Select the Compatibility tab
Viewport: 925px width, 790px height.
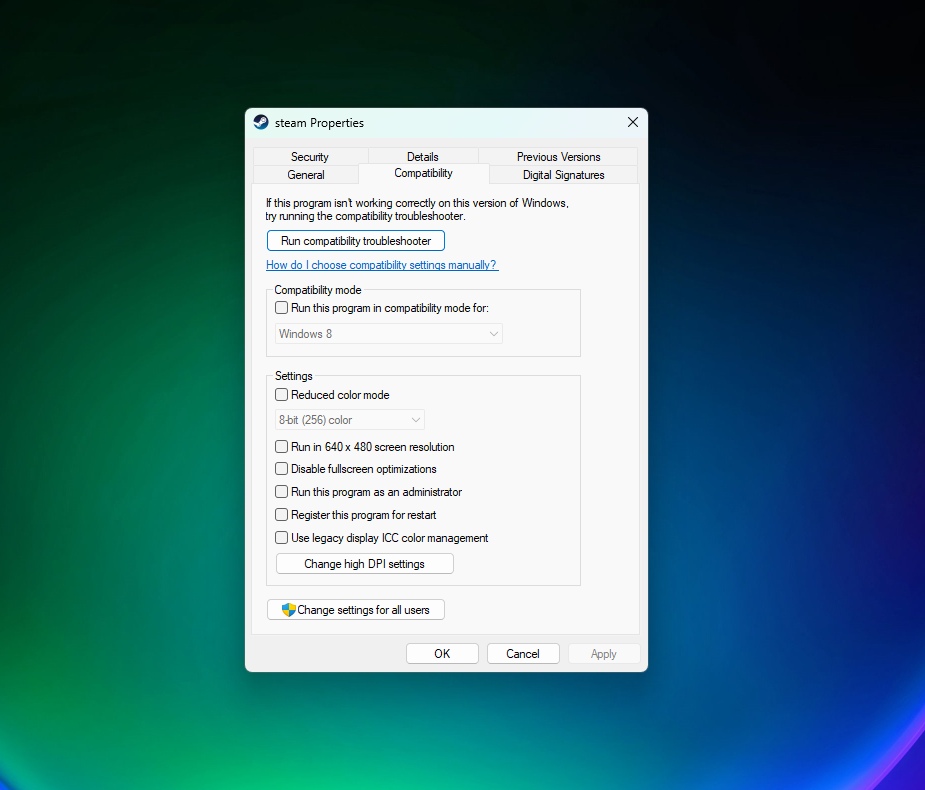pos(423,173)
